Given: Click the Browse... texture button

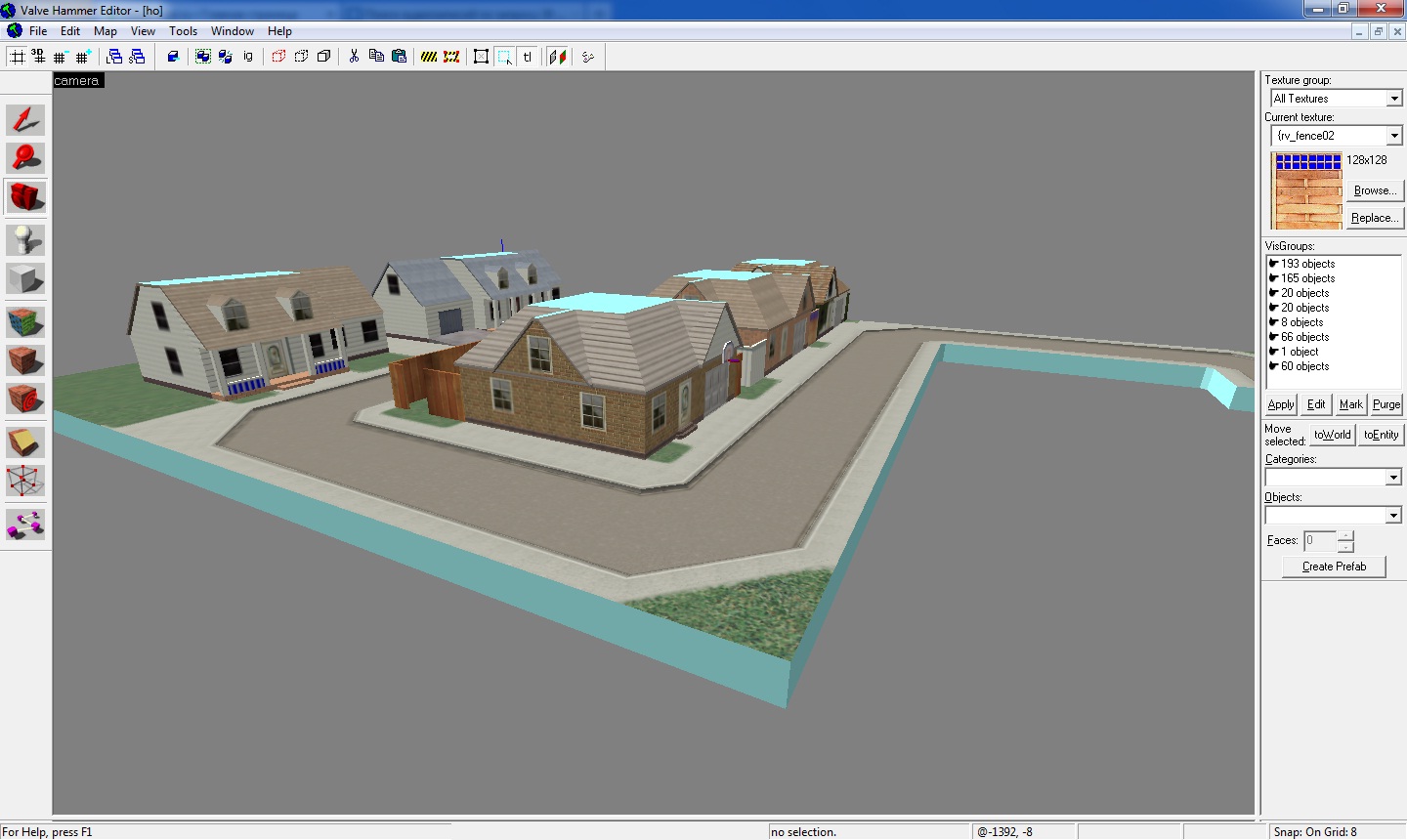Looking at the screenshot, I should click(1375, 190).
